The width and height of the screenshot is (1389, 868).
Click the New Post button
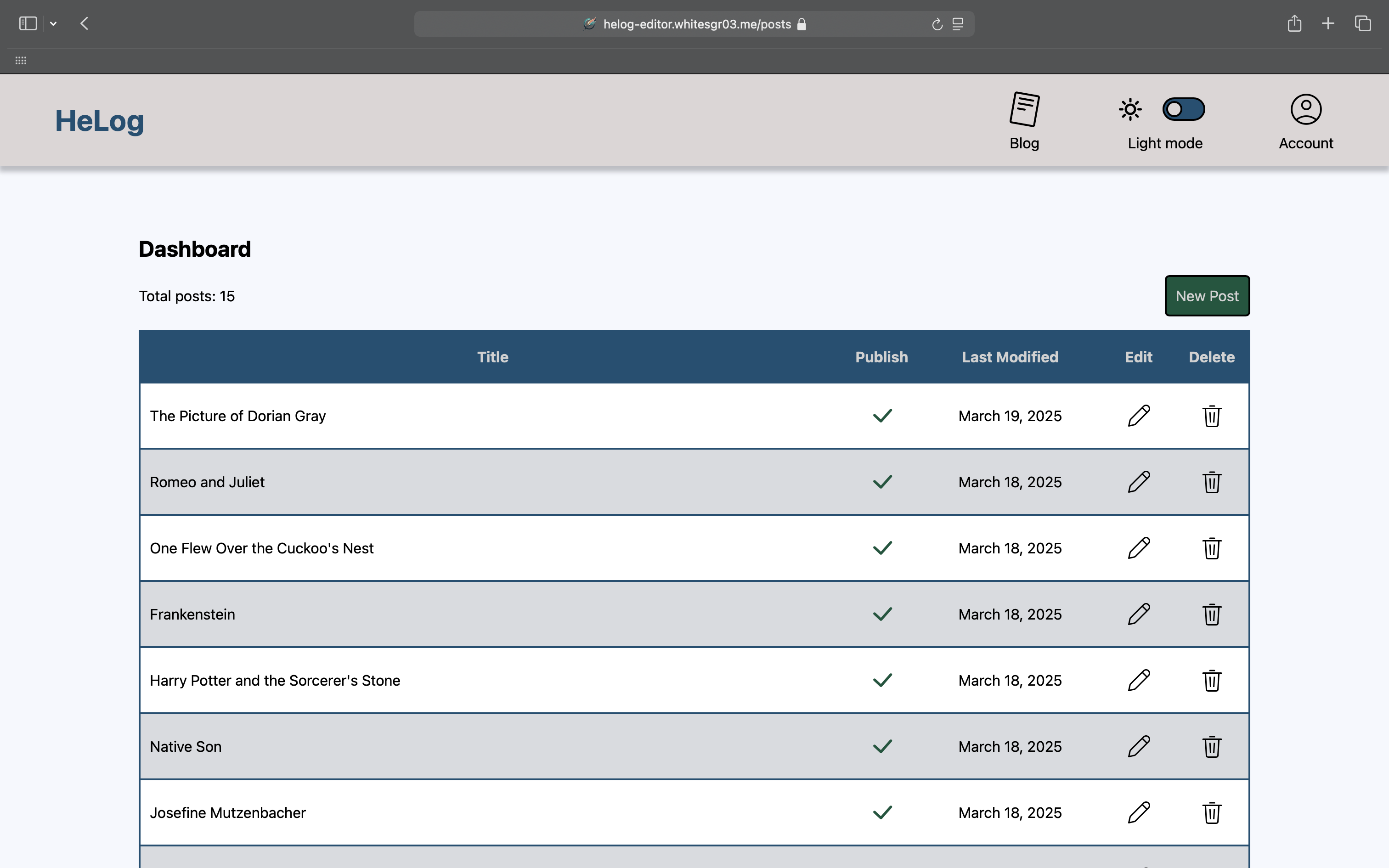click(1207, 296)
